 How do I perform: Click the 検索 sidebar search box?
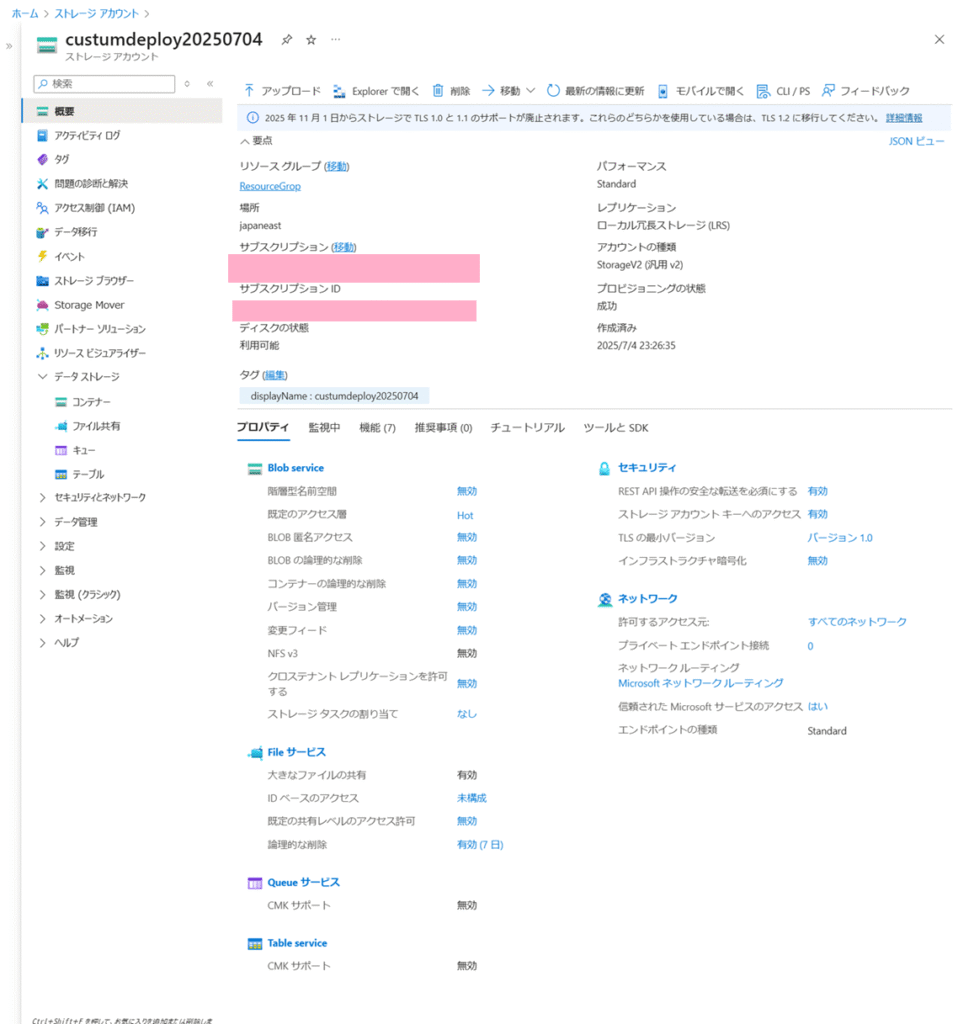[x=104, y=84]
